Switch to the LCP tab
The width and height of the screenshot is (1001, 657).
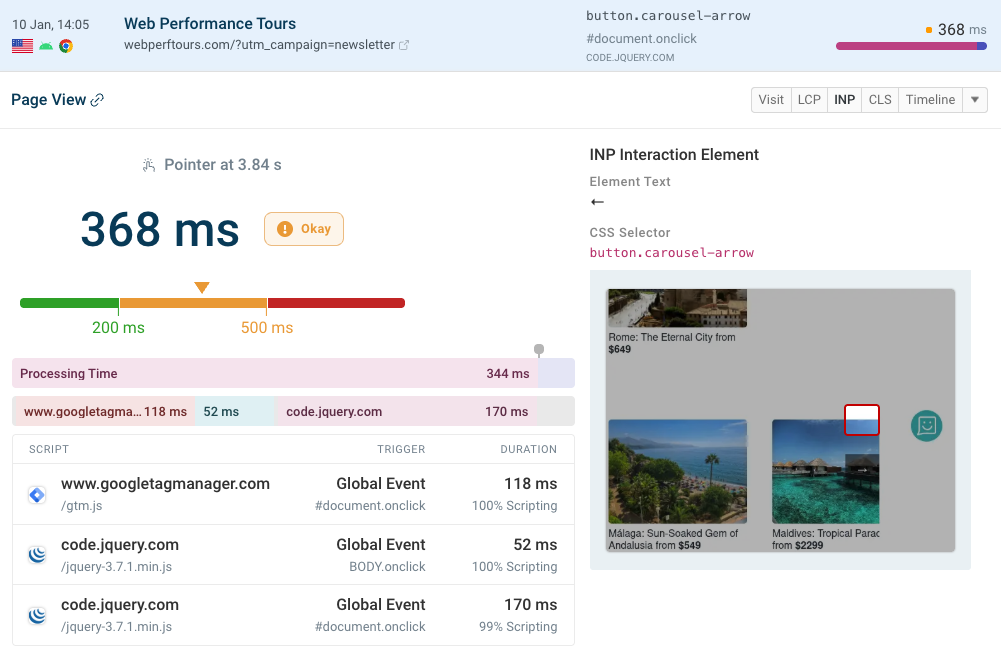pos(808,100)
